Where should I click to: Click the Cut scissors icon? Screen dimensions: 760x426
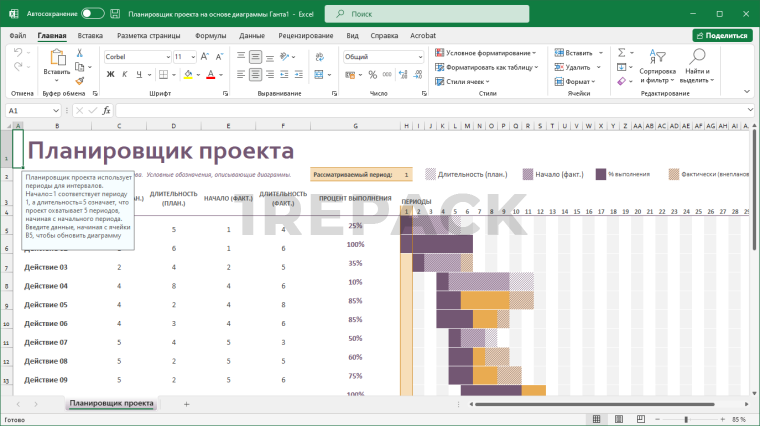pos(80,51)
